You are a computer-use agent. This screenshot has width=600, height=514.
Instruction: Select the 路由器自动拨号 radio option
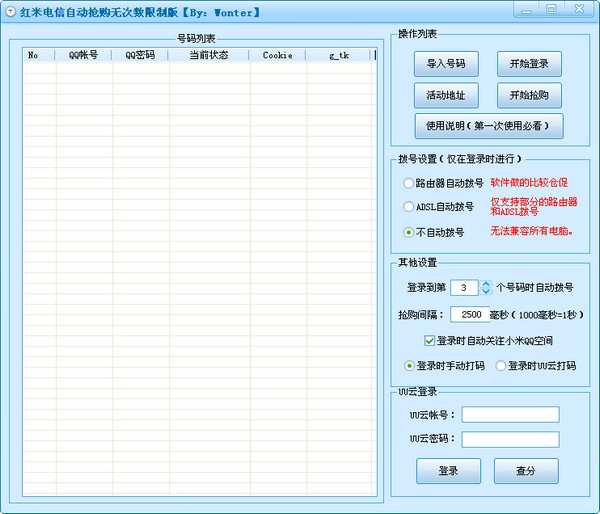[408, 183]
